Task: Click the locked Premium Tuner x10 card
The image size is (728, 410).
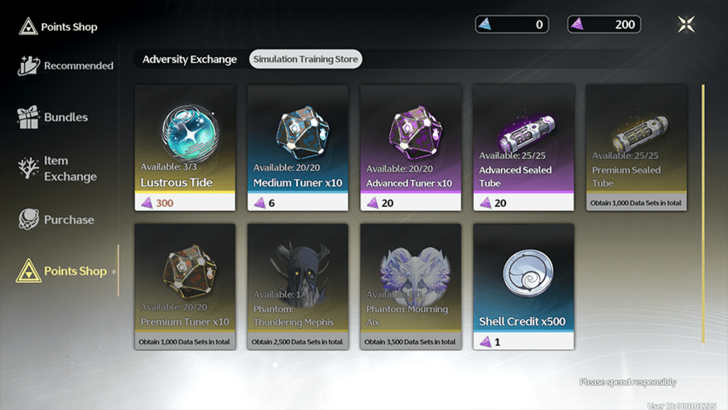Action: (185, 286)
